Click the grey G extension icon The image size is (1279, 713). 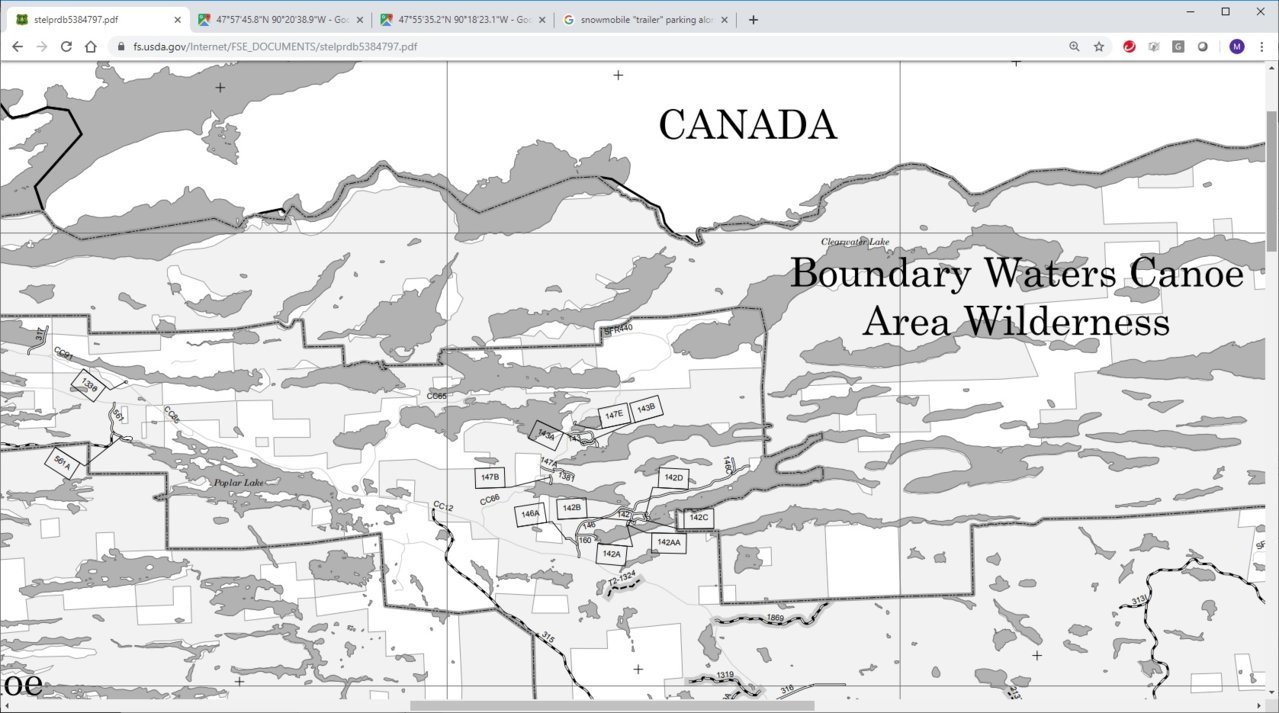1178,46
